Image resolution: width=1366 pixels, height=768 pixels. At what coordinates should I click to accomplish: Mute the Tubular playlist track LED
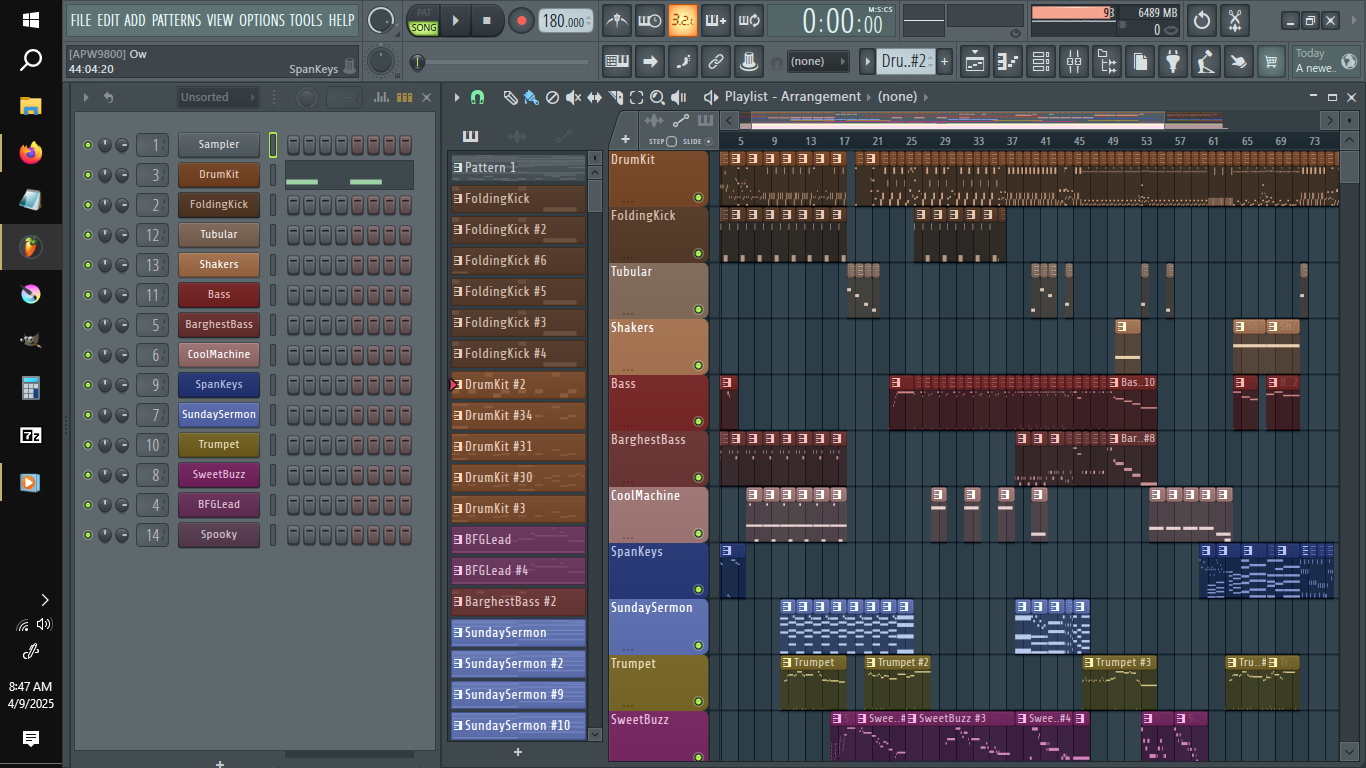click(698, 309)
